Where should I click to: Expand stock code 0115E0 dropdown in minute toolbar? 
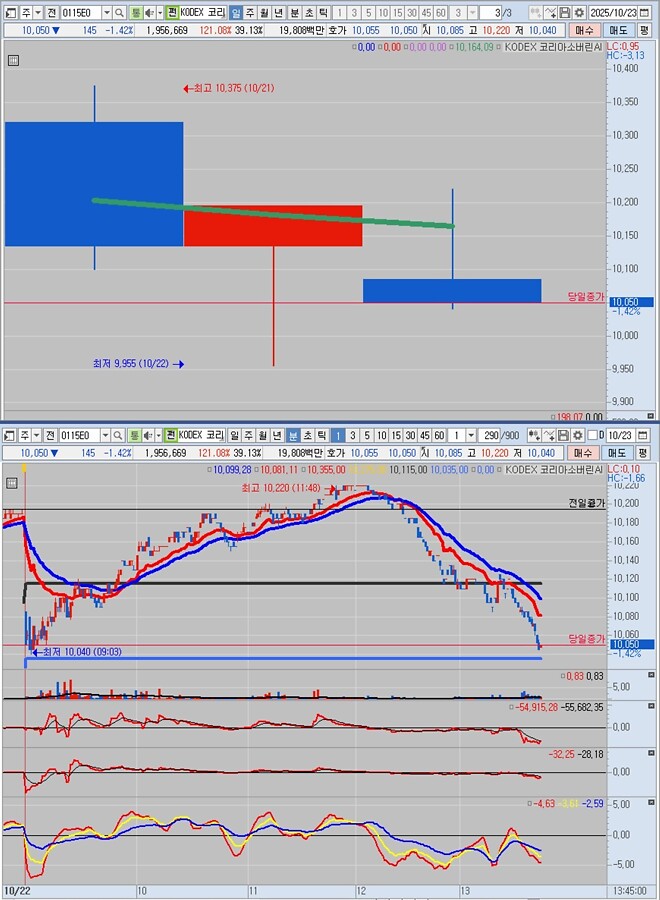pos(106,435)
